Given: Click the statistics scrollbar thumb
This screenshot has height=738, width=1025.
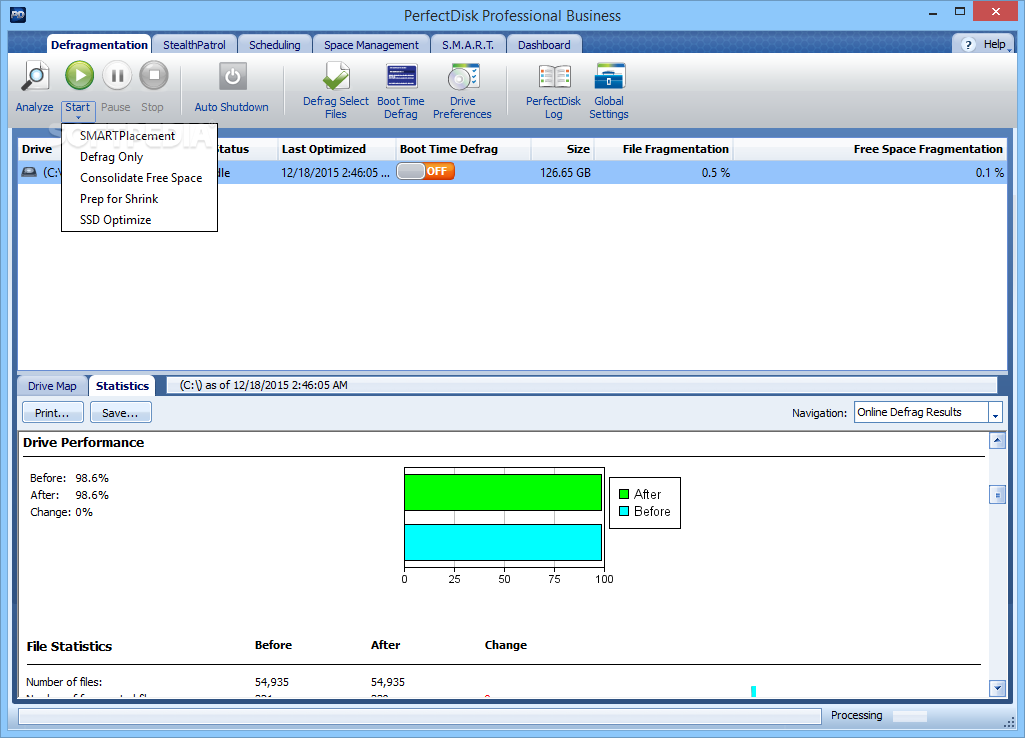Looking at the screenshot, I should point(997,495).
